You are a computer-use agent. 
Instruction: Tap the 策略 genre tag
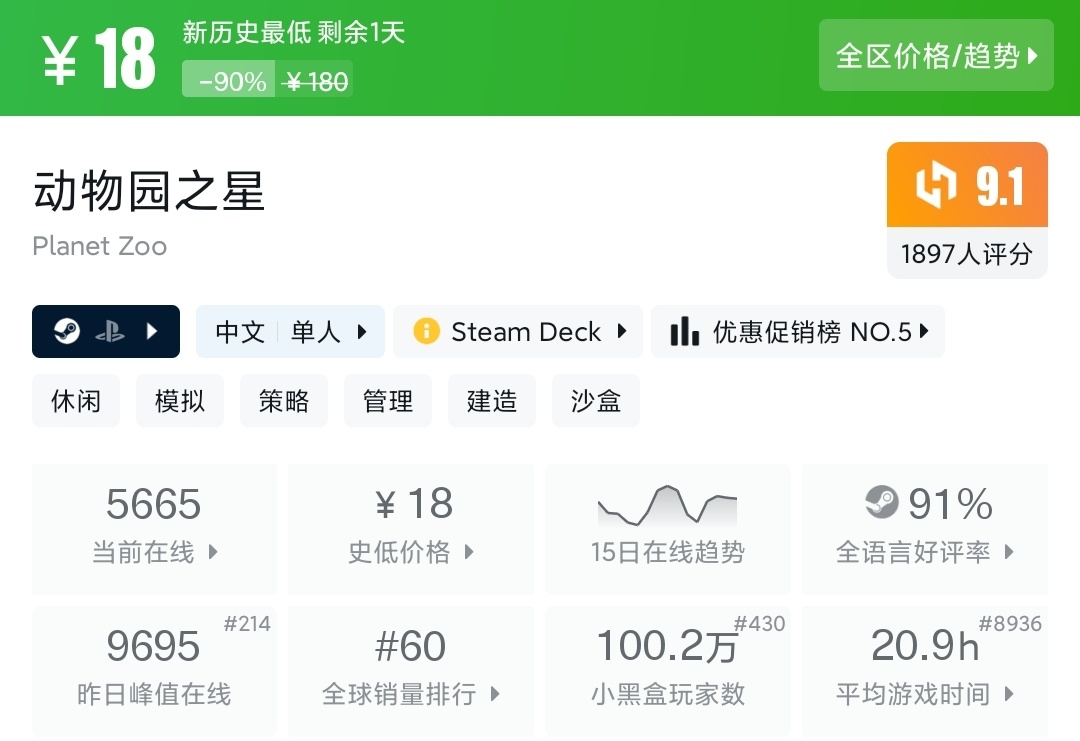[284, 401]
